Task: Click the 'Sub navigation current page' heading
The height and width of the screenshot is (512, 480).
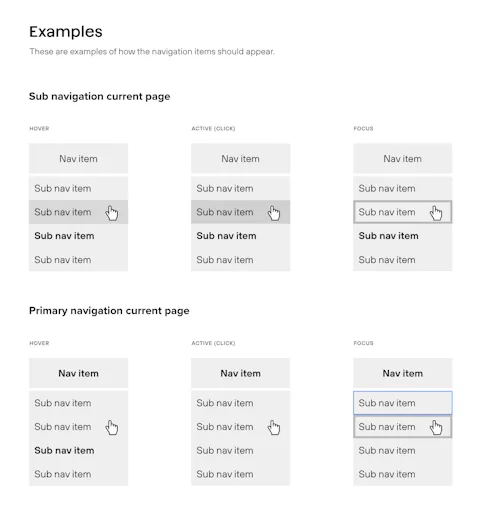Action: tap(99, 96)
